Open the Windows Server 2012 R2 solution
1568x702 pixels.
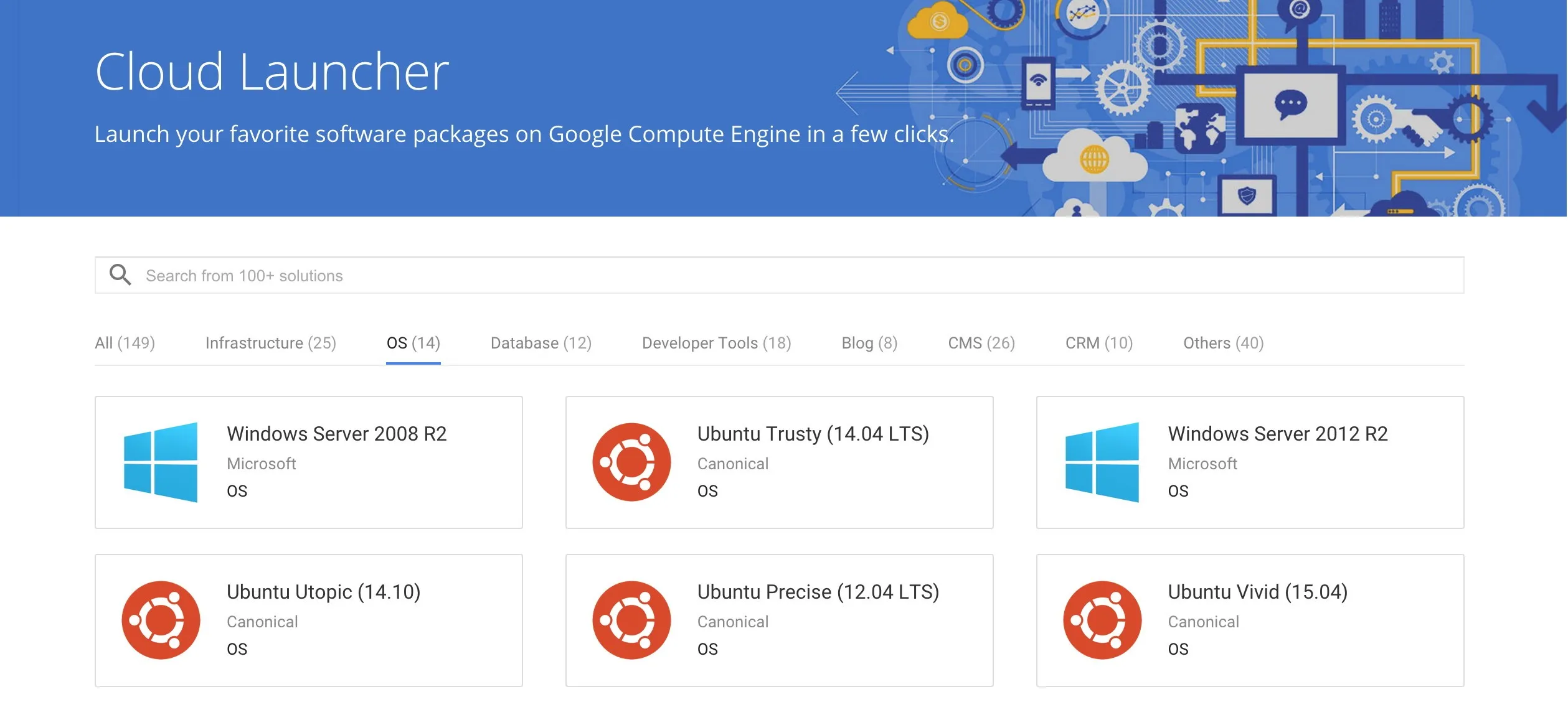(1250, 461)
